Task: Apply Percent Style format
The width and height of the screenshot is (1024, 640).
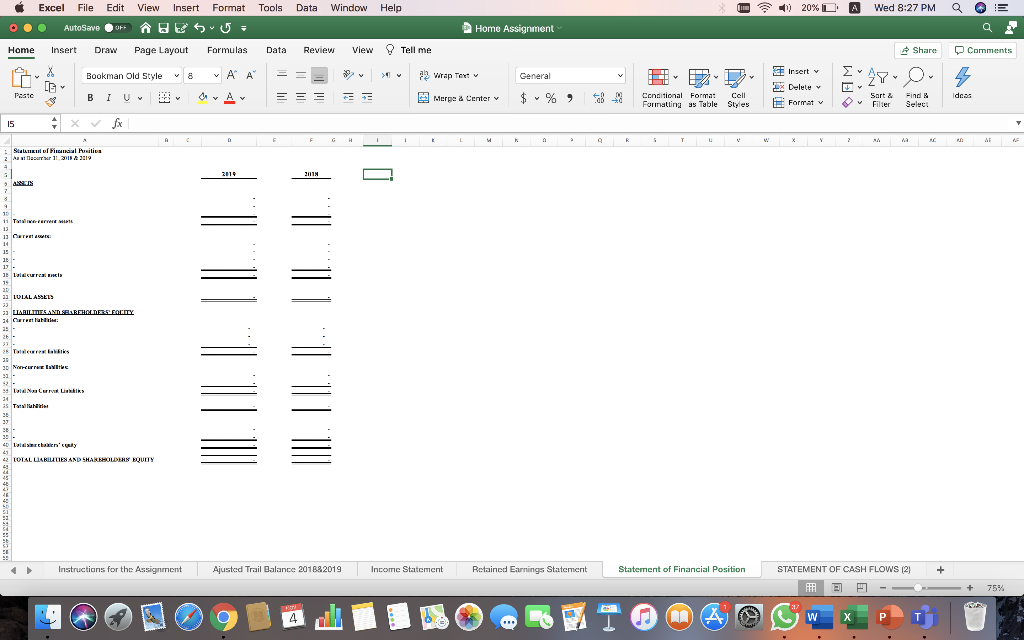Action: click(551, 98)
